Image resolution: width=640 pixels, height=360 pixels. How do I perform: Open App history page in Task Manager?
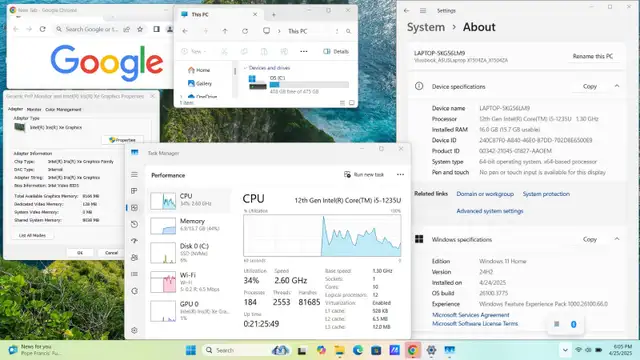pyautogui.click(x=134, y=224)
